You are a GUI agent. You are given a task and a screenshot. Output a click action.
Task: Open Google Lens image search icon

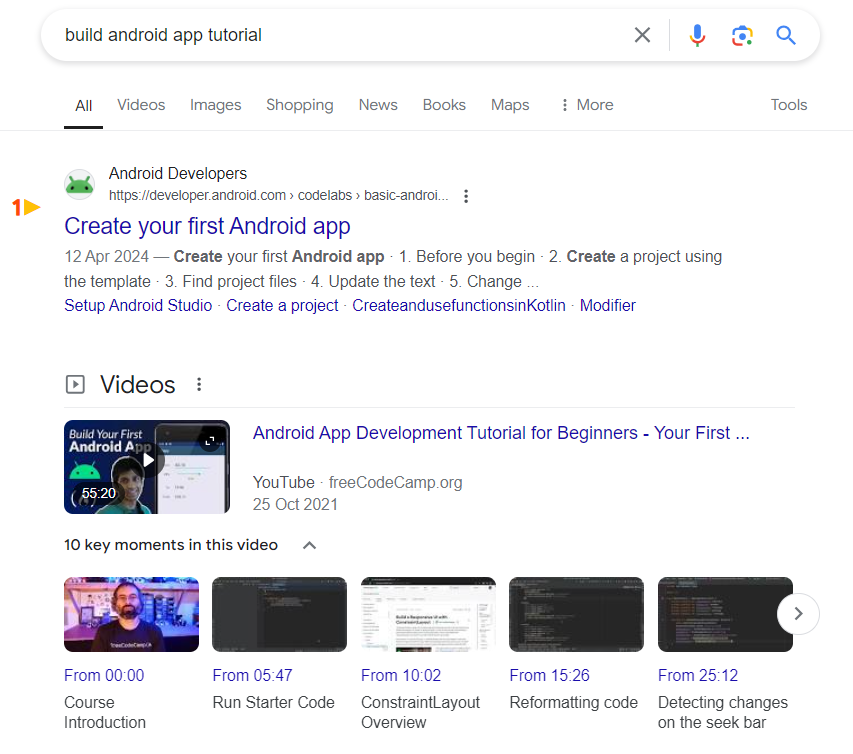tap(741, 36)
